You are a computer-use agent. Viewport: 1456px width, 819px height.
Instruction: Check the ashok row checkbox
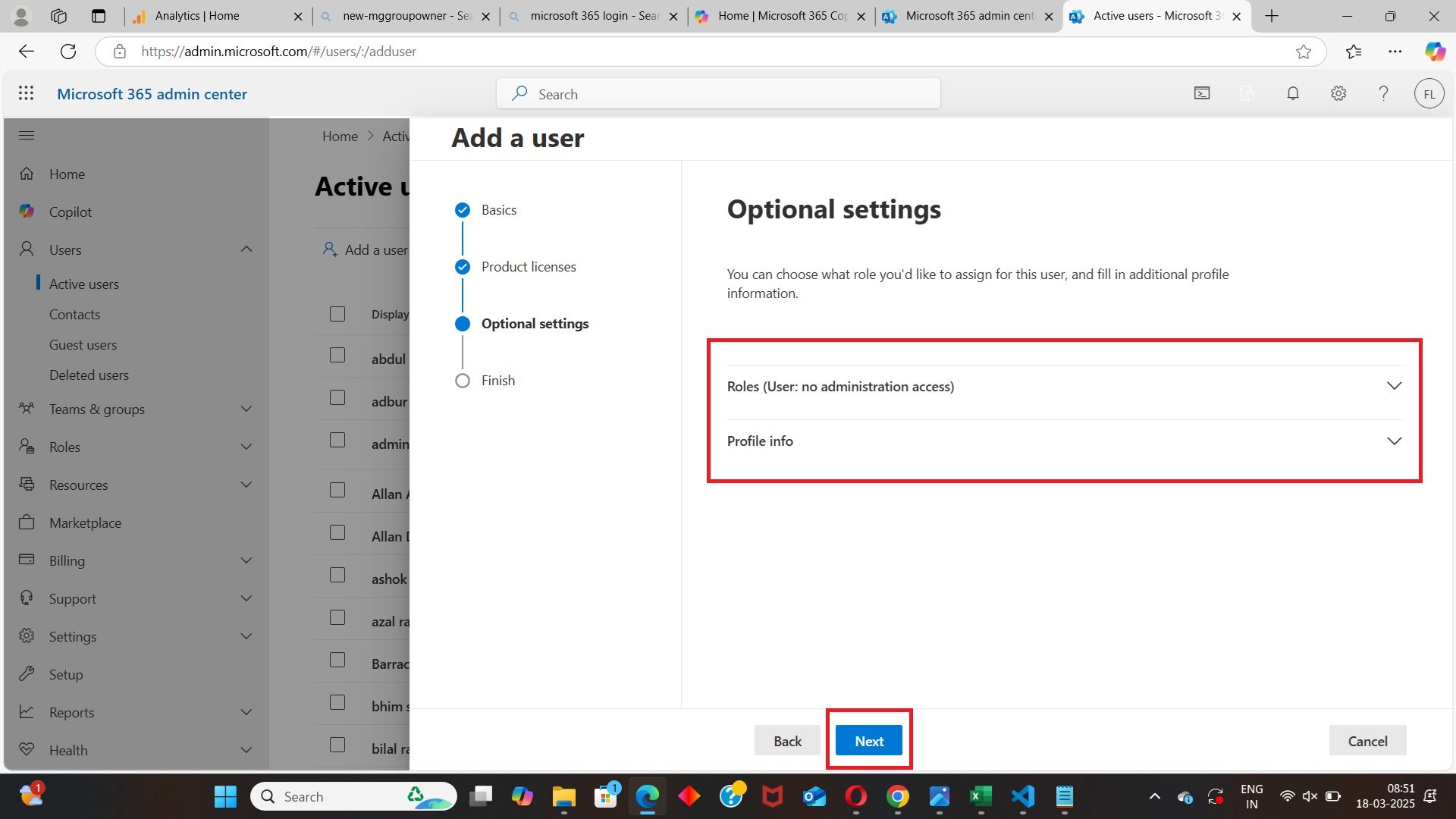(337, 575)
